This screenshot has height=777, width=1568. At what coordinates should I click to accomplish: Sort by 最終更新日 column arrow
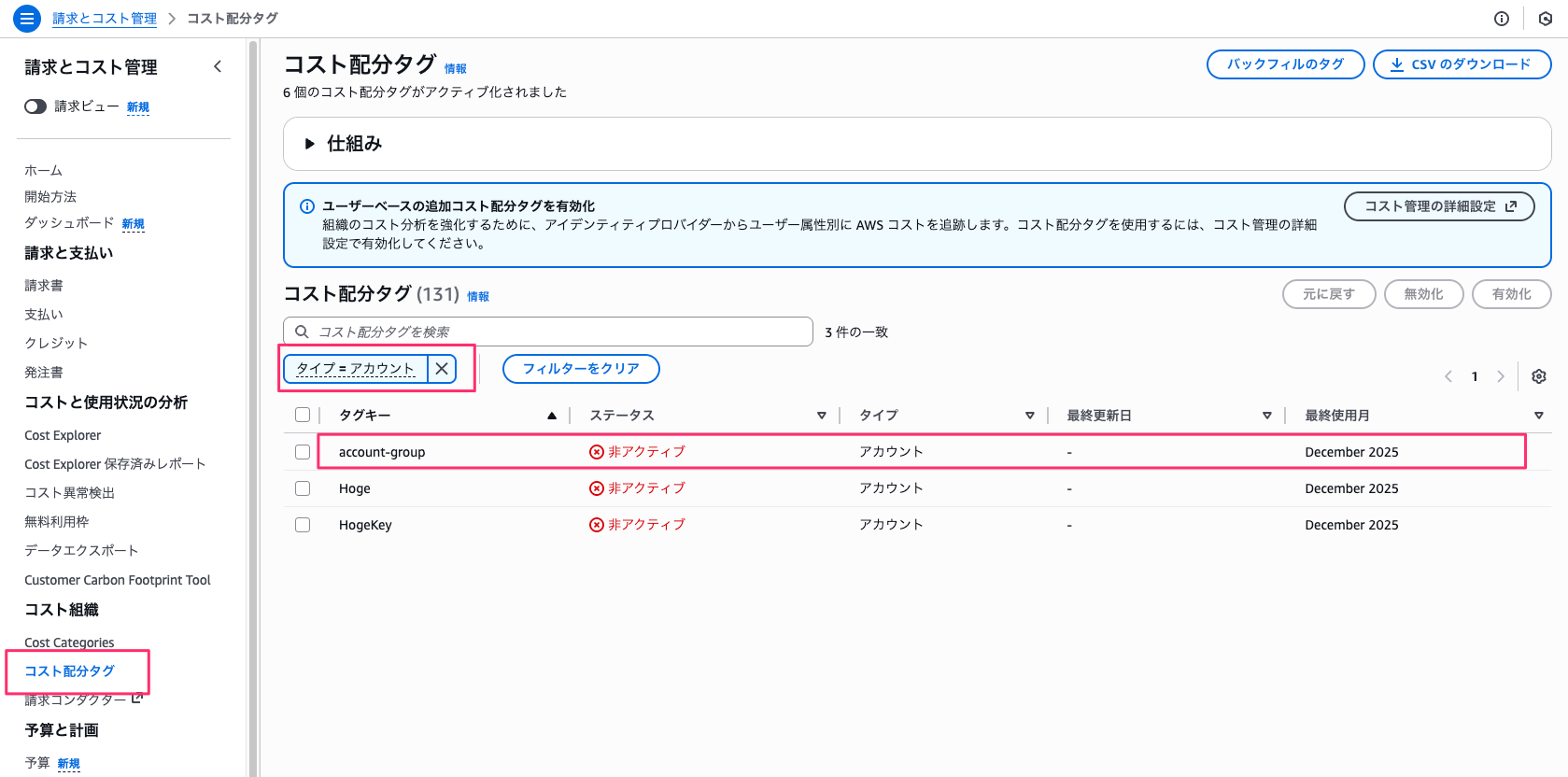(x=1267, y=416)
